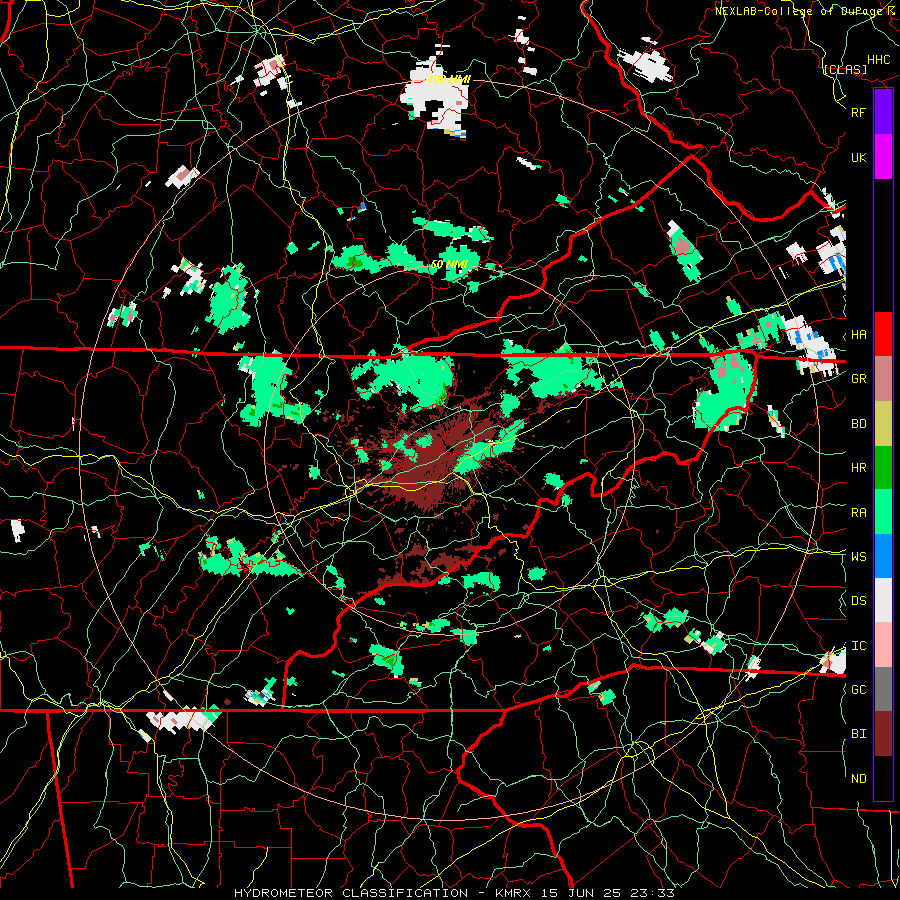Click the 100 NMI range ring label
This screenshot has width=900, height=900.
pyautogui.click(x=449, y=79)
